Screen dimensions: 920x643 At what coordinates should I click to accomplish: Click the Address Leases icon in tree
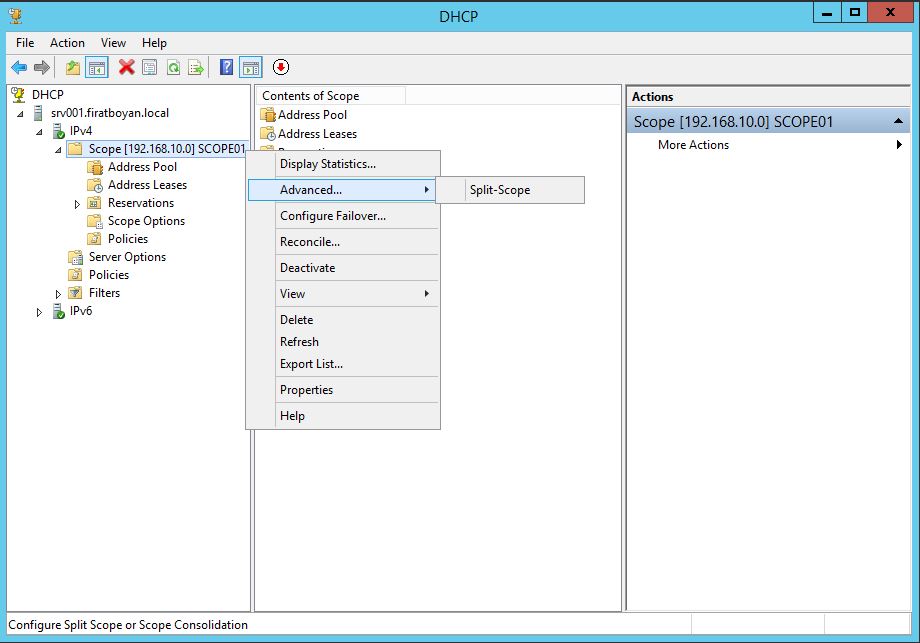pyautogui.click(x=95, y=185)
